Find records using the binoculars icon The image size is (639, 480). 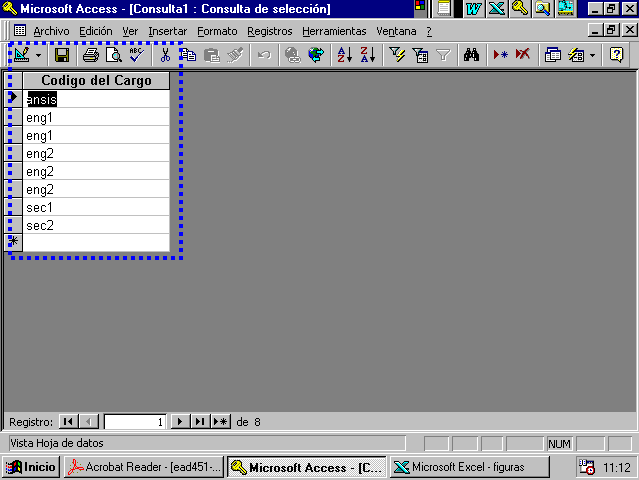(472, 55)
